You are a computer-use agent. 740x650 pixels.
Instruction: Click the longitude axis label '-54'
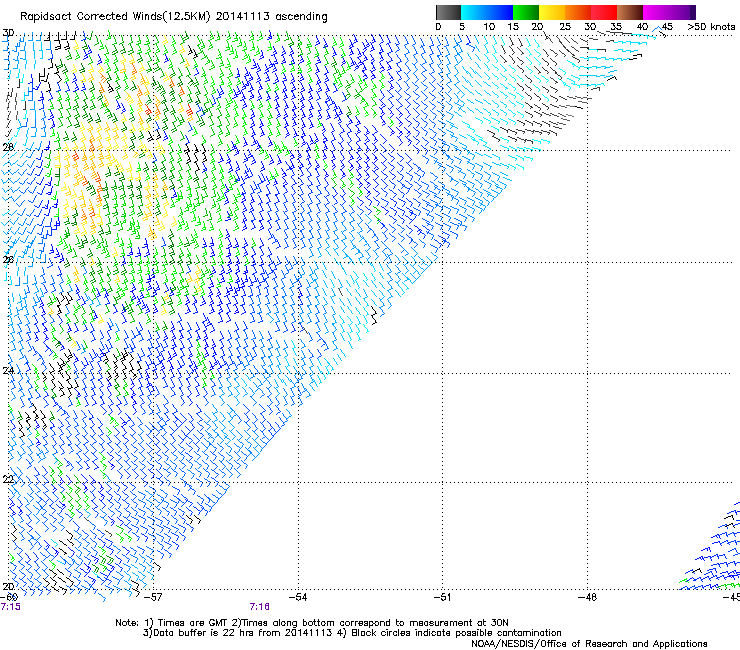pos(298,597)
